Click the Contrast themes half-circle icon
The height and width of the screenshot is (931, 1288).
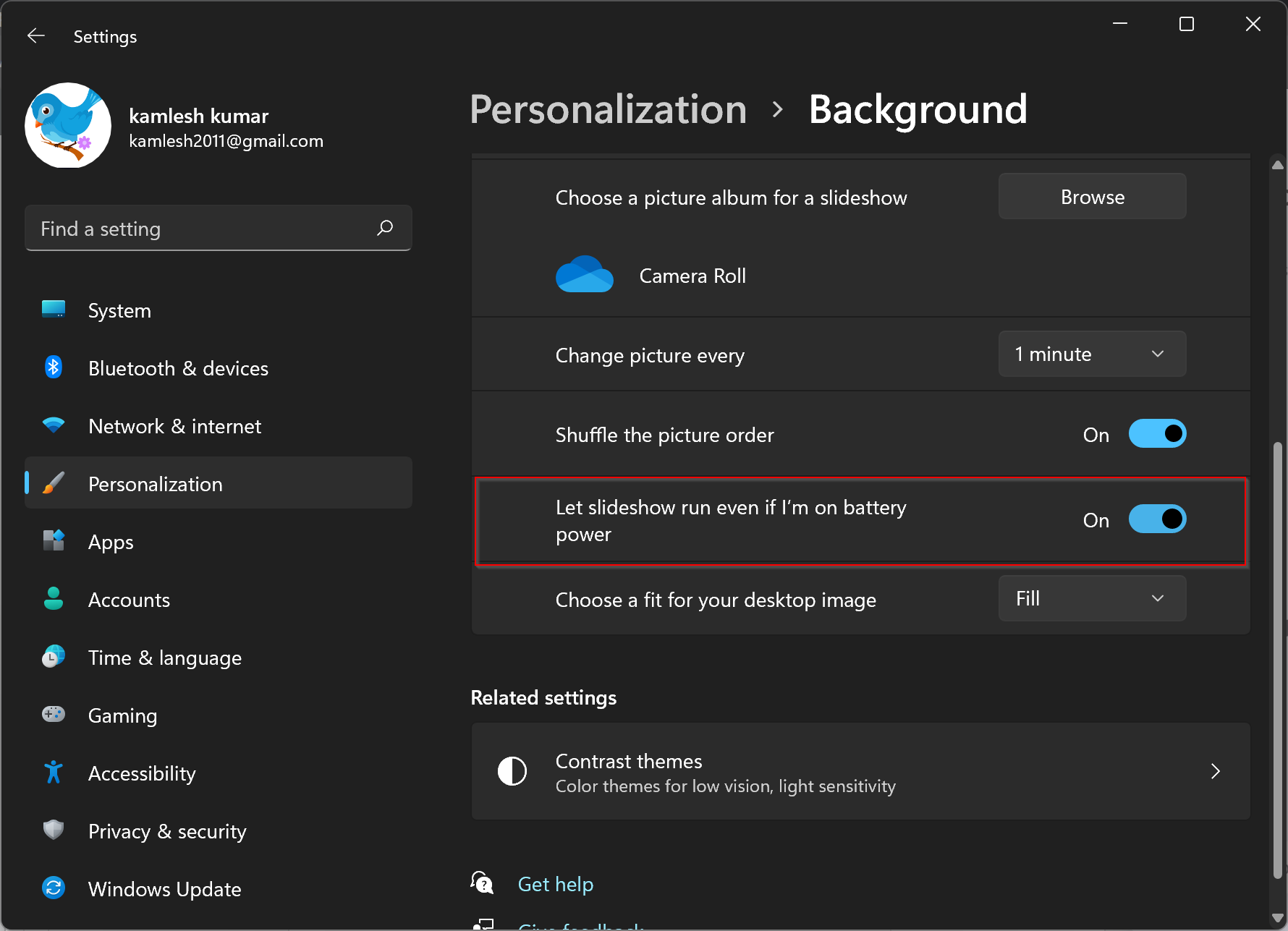tap(512, 771)
